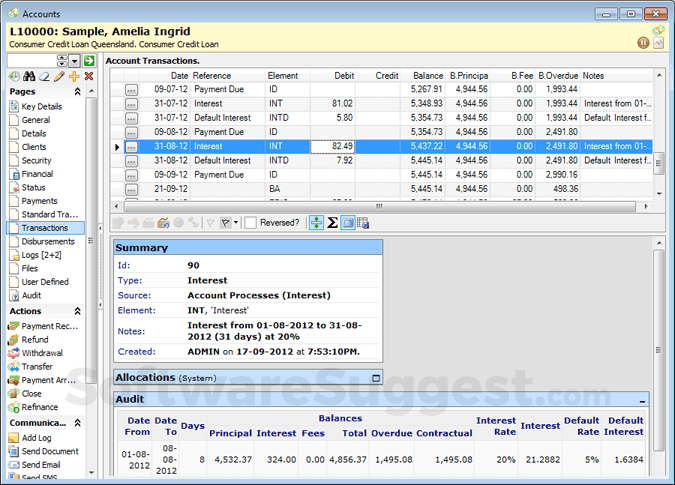Click the Withdrawal action icon
The width and height of the screenshot is (675, 485).
point(13,353)
